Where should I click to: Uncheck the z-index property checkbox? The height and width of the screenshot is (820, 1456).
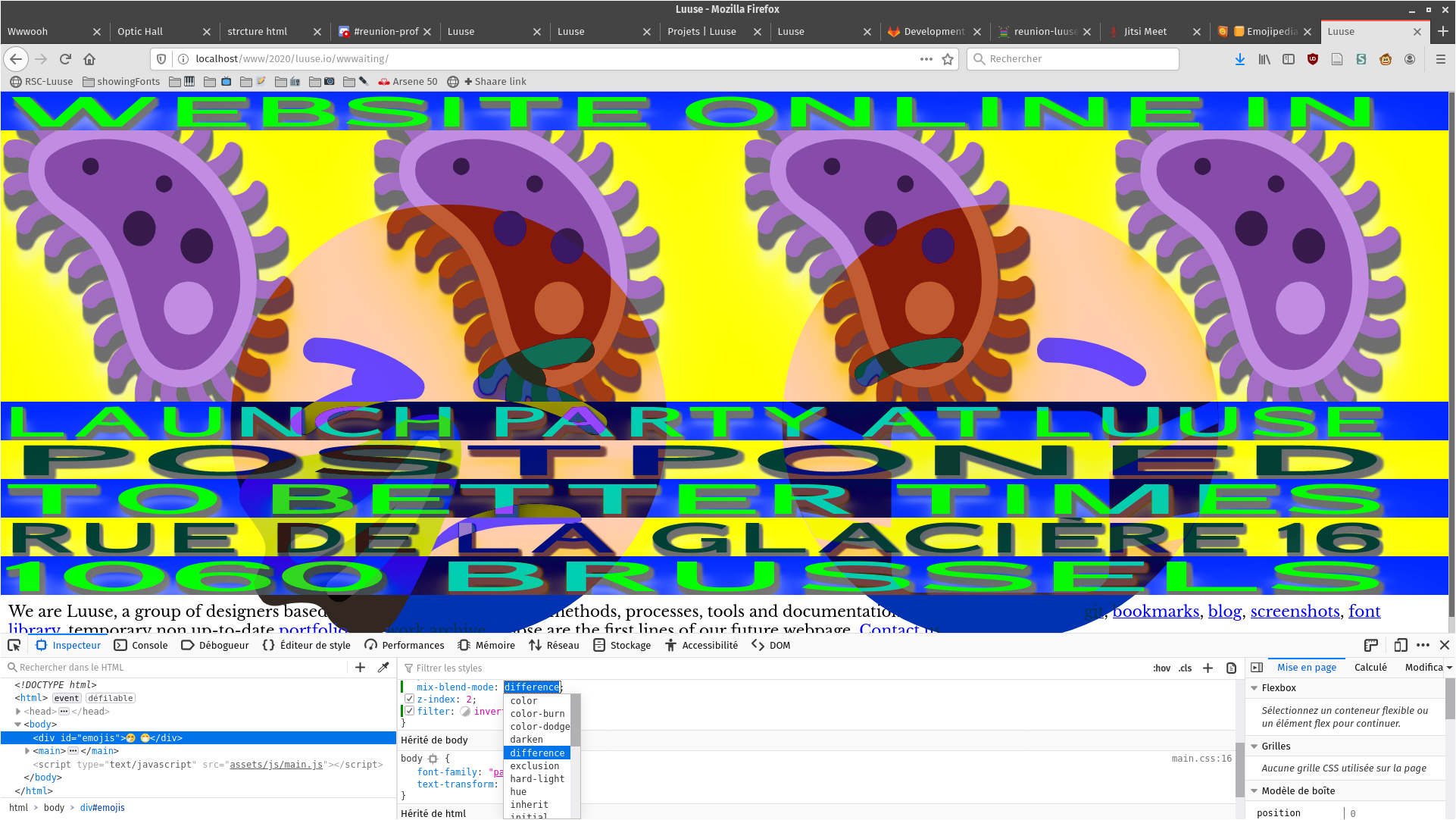(409, 699)
